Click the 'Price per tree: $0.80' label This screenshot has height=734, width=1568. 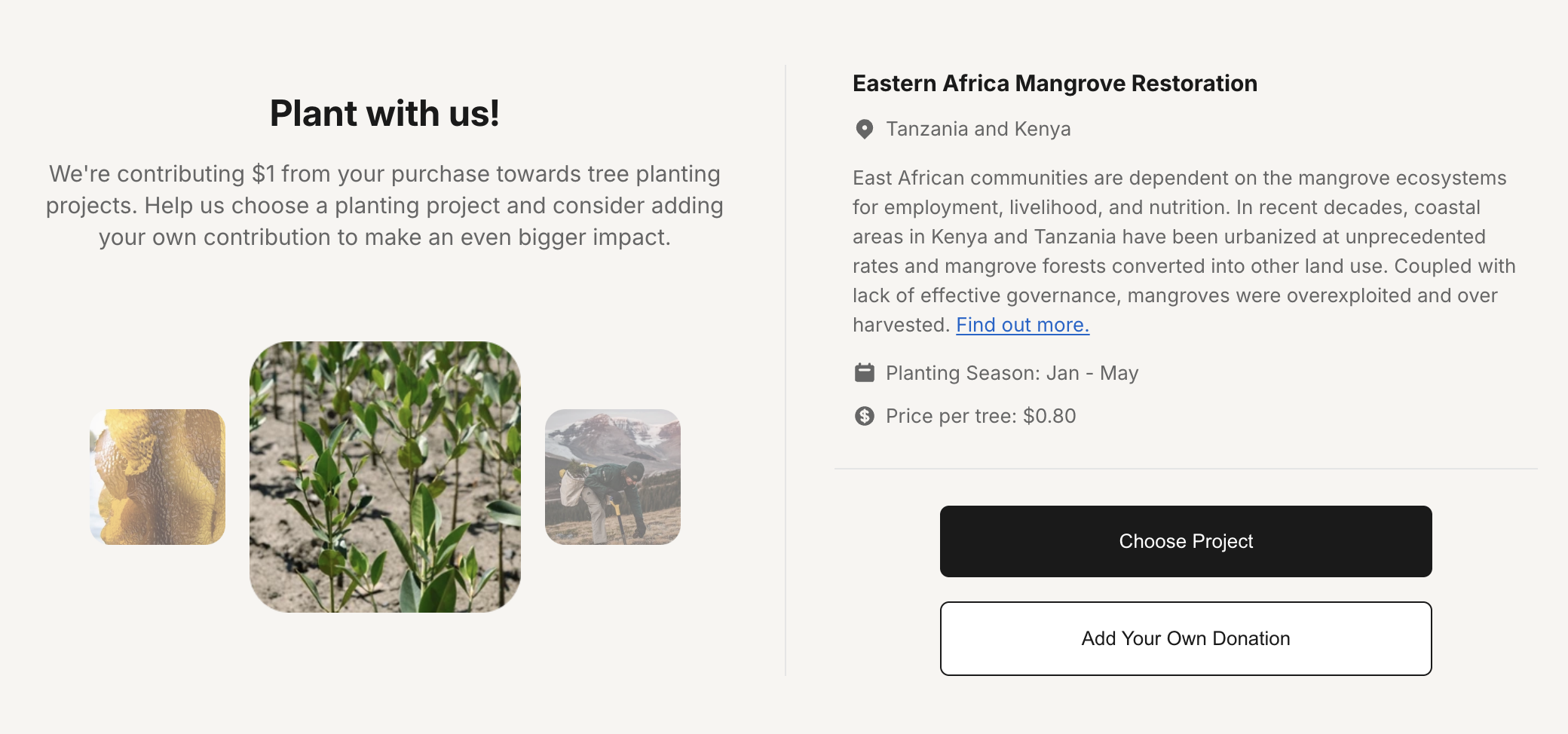pyautogui.click(x=981, y=416)
